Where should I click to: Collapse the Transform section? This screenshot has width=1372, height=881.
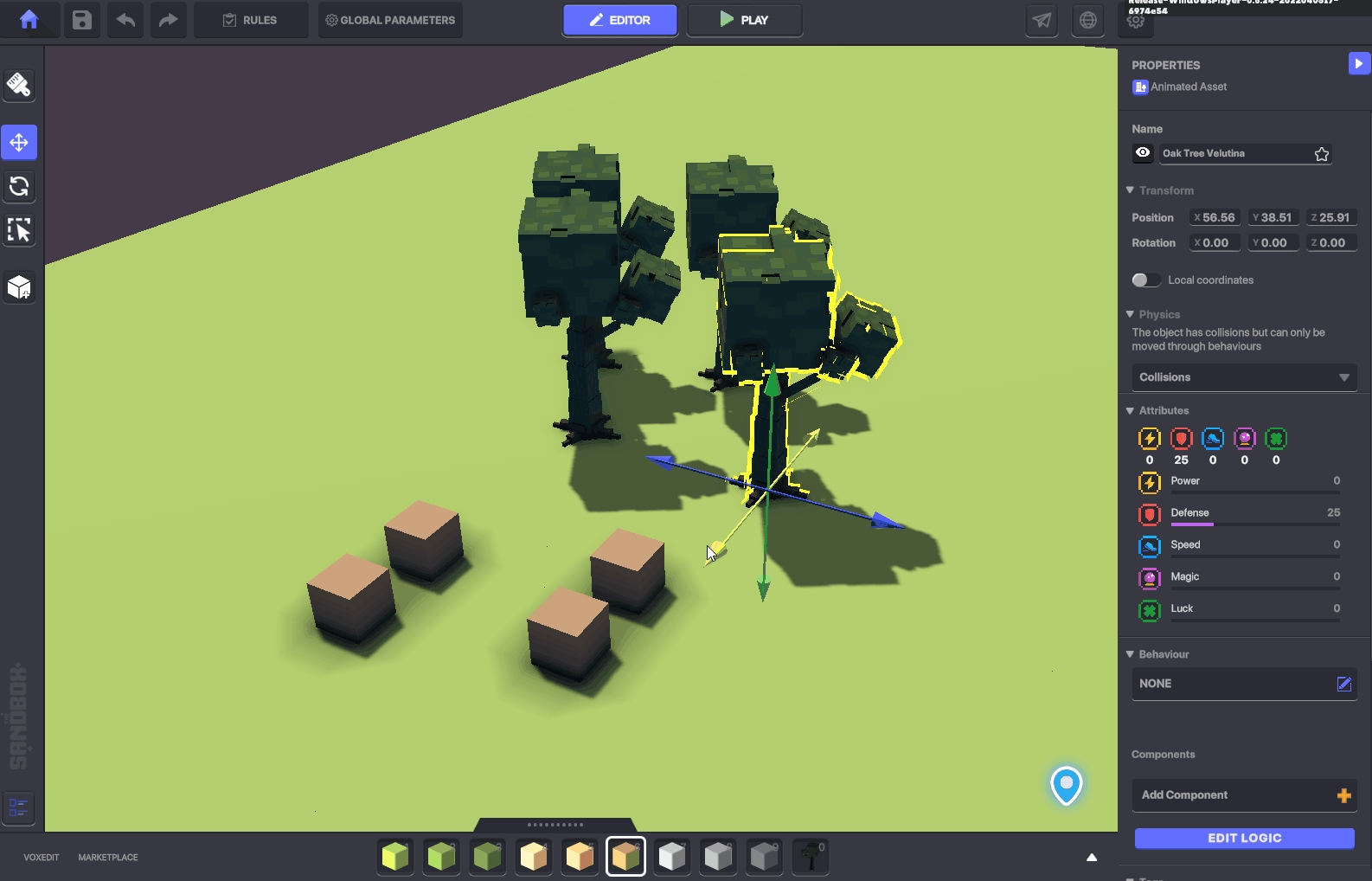(1130, 190)
